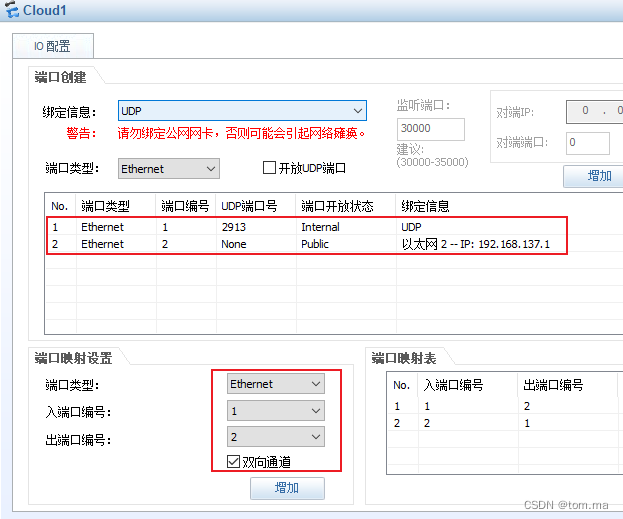Open the 入端口编号 dropdown
623x519 pixels.
click(x=276, y=411)
